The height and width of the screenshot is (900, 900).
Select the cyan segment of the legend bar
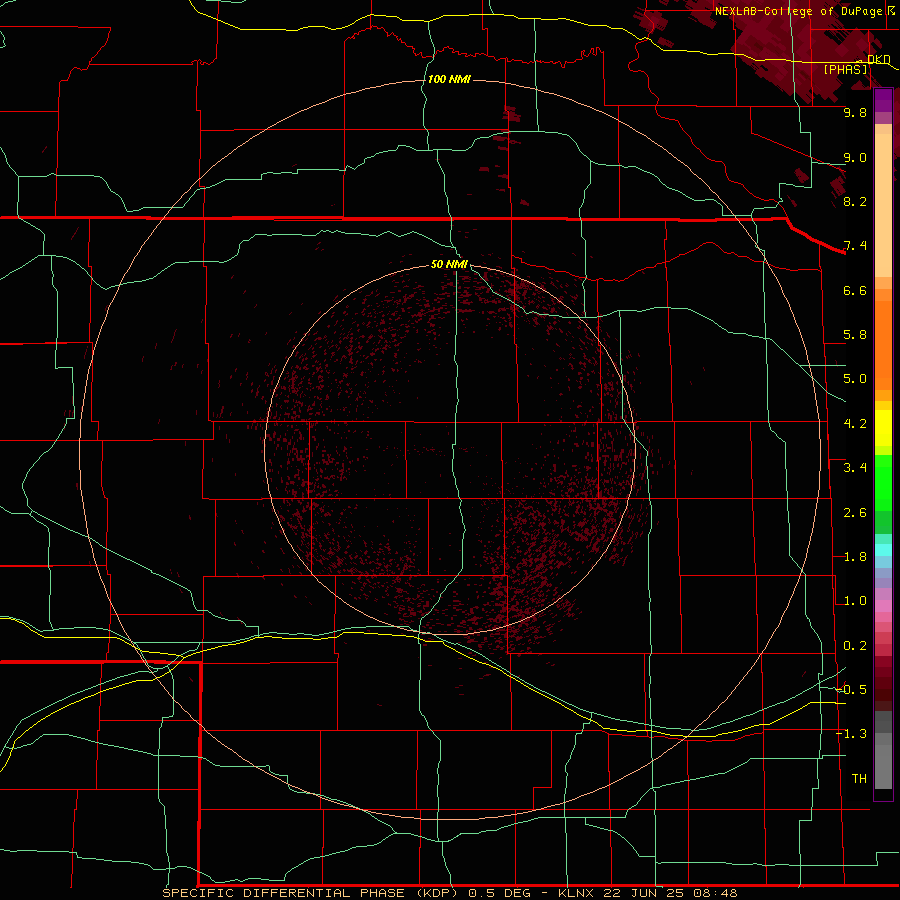(883, 550)
